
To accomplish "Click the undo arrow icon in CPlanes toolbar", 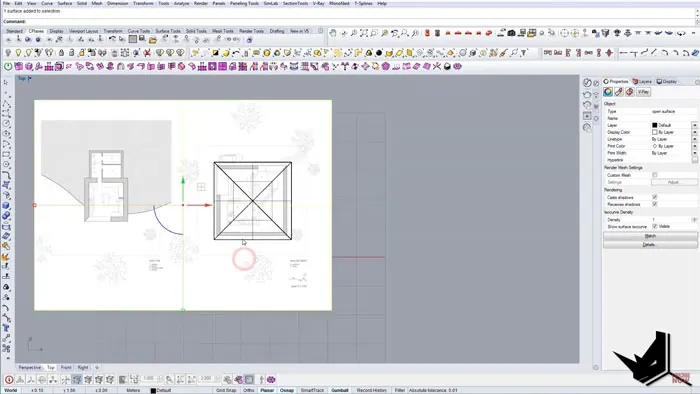I will click(x=112, y=40).
